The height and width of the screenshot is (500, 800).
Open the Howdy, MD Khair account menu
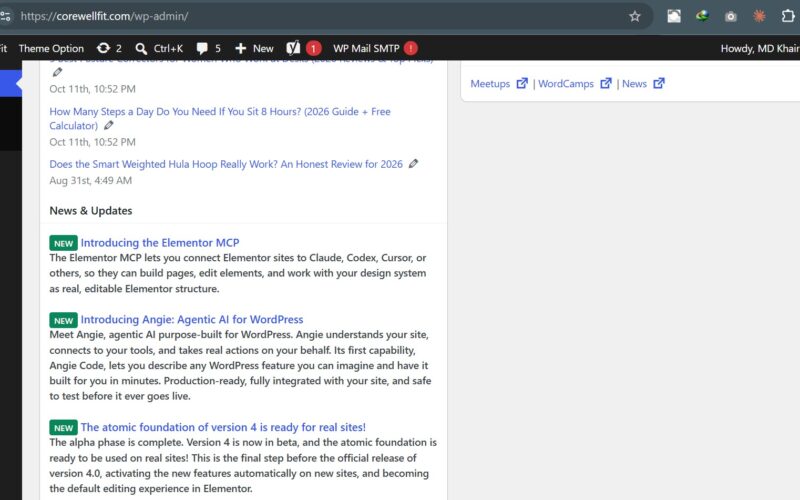tap(760, 48)
